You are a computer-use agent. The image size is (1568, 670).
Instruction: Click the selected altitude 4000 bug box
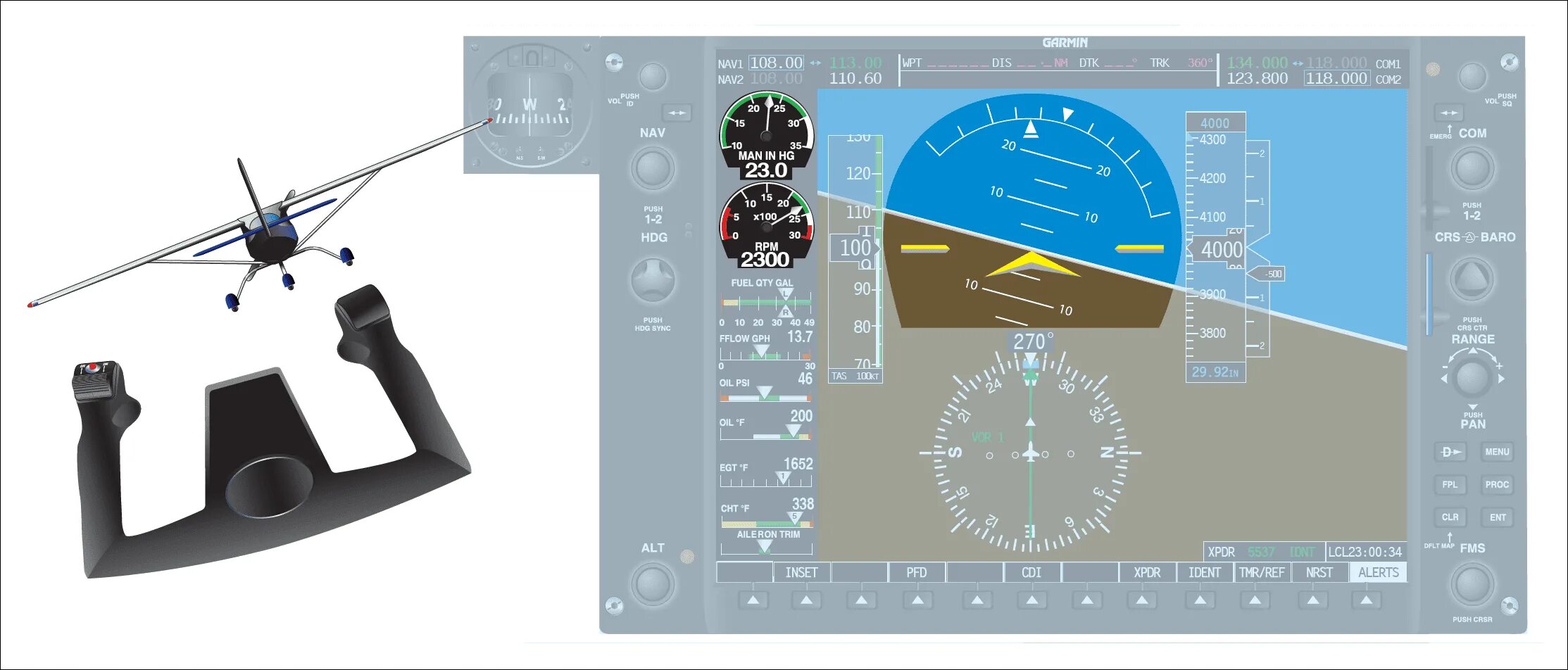coord(1216,122)
